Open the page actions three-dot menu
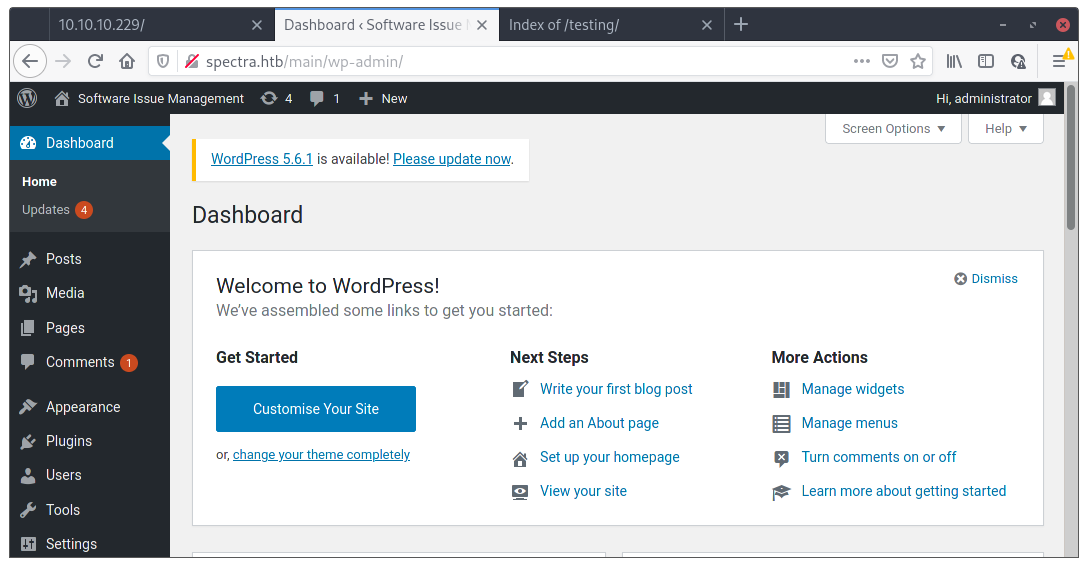 pos(861,61)
